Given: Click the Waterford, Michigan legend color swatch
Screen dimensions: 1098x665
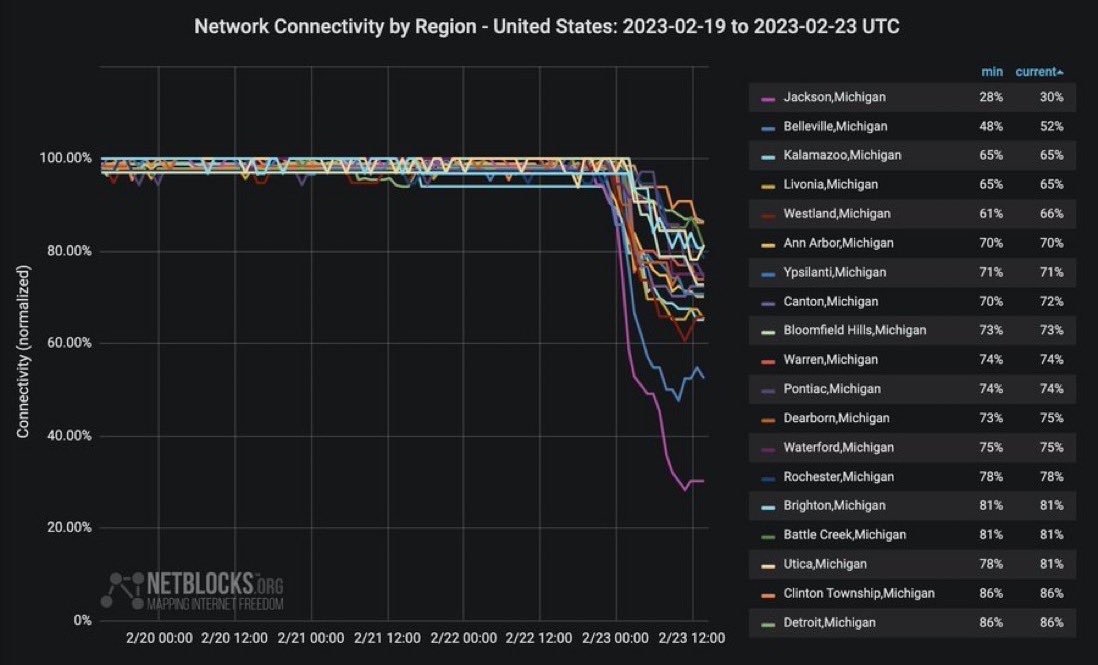Looking at the screenshot, I should pos(768,449).
